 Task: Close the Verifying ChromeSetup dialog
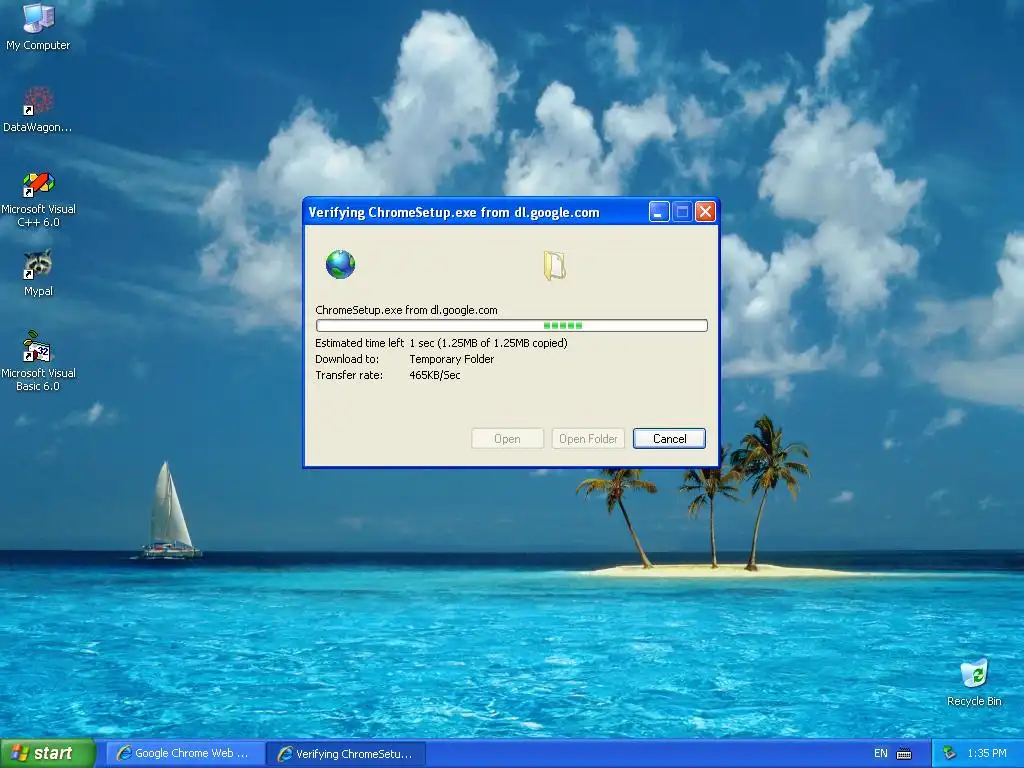(705, 212)
